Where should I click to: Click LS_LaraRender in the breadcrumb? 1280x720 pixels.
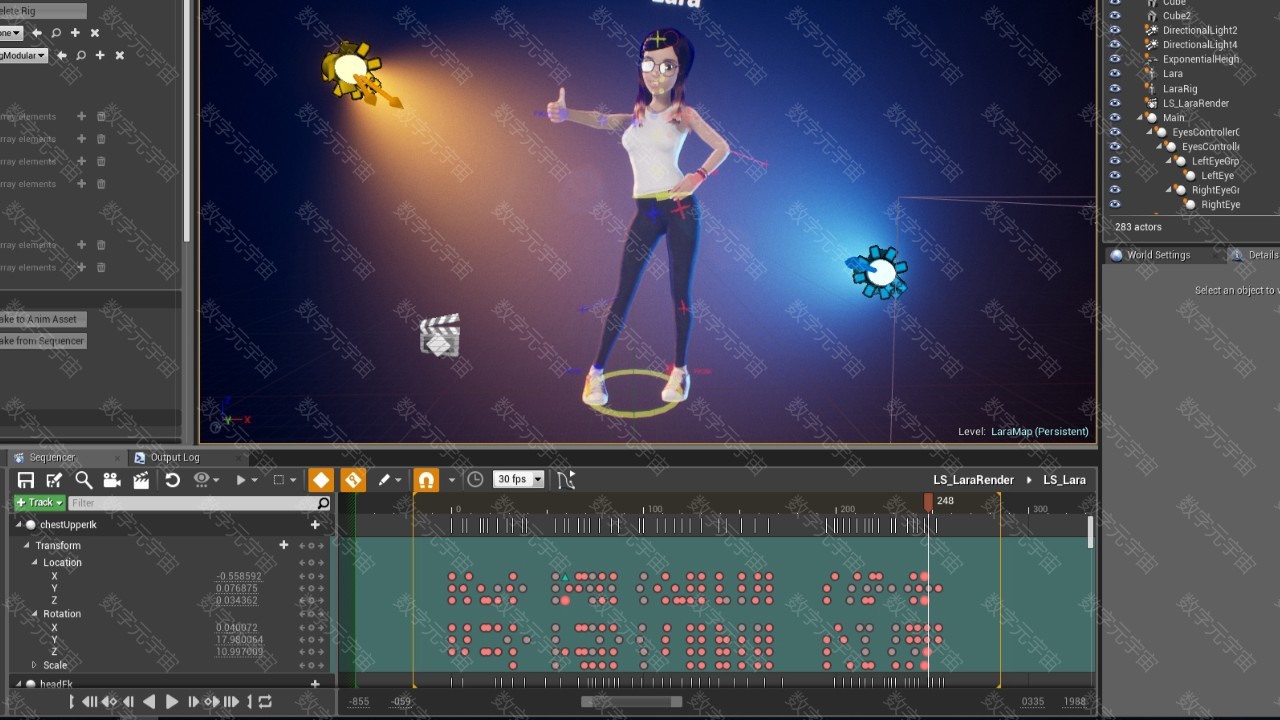pos(973,480)
